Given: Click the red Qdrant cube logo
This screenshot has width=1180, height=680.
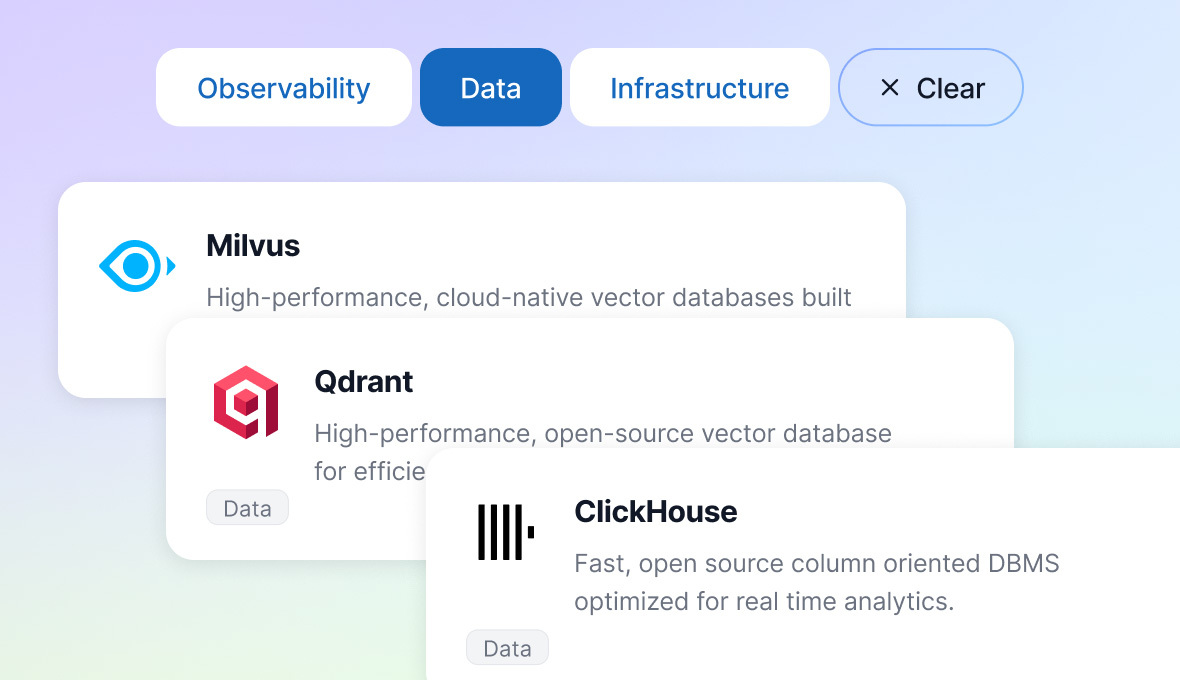Looking at the screenshot, I should coord(246,402).
